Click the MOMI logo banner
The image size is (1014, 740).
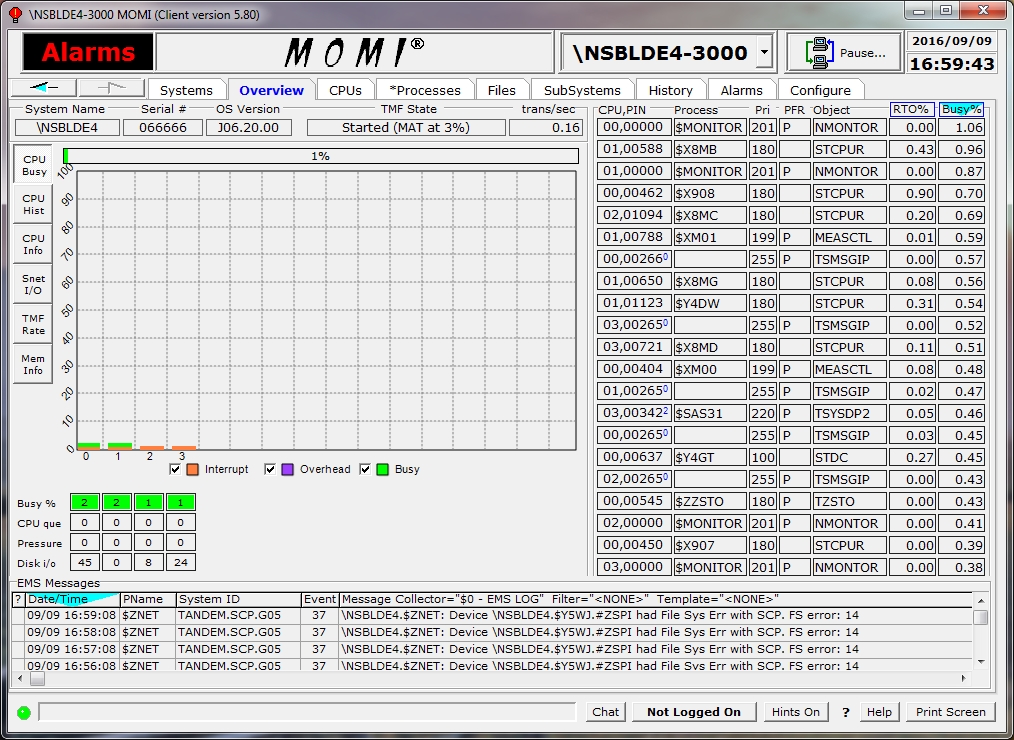(x=354, y=53)
